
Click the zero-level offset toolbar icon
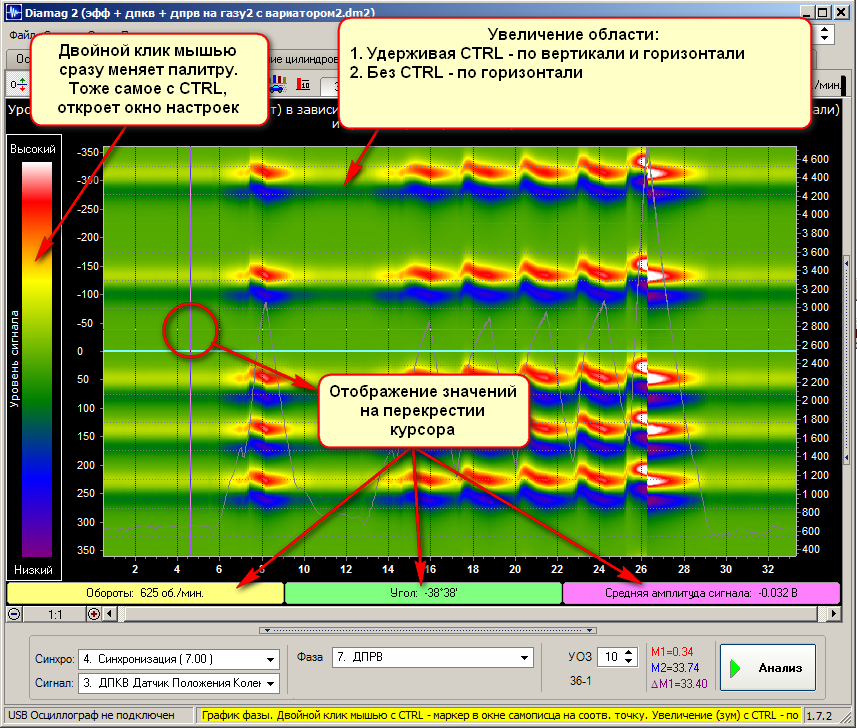click(18, 85)
